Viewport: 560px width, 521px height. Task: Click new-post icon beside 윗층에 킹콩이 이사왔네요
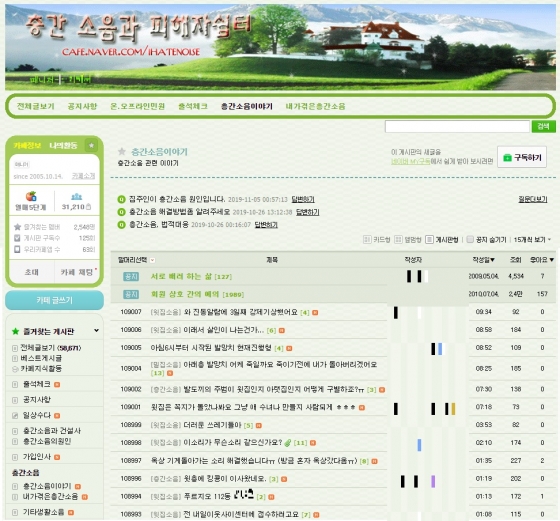(284, 479)
